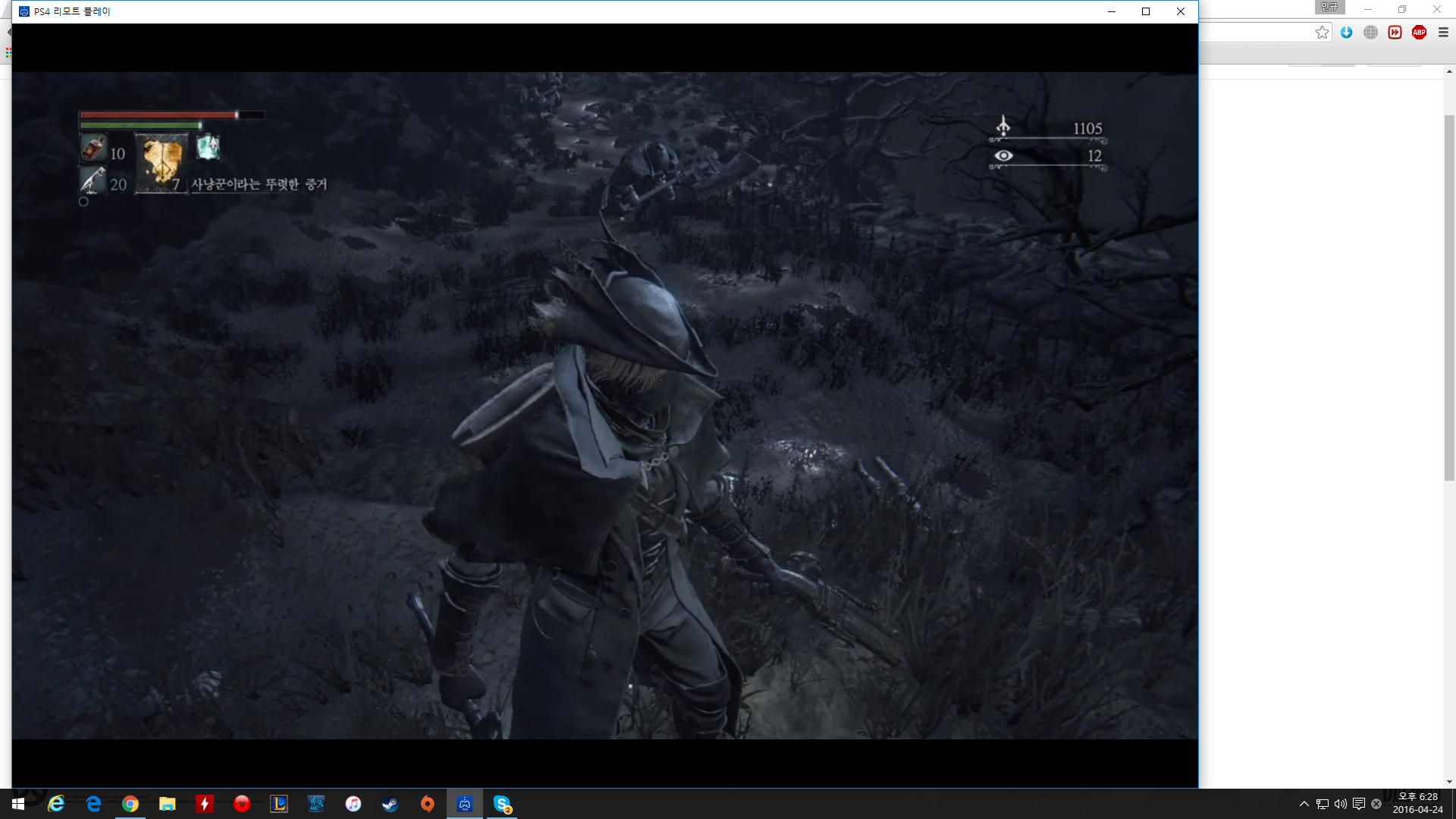Open the 민규 Chrome profile button
This screenshot has height=819, width=1456.
(x=1329, y=8)
